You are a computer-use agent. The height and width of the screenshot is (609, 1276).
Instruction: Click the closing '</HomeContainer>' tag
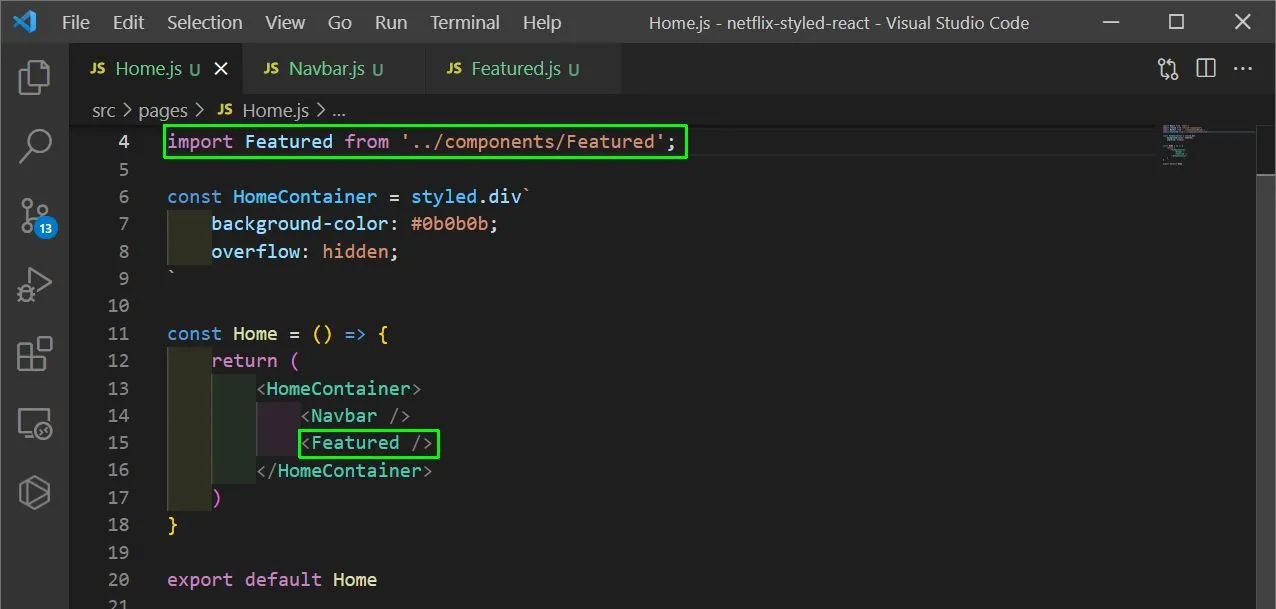point(344,471)
